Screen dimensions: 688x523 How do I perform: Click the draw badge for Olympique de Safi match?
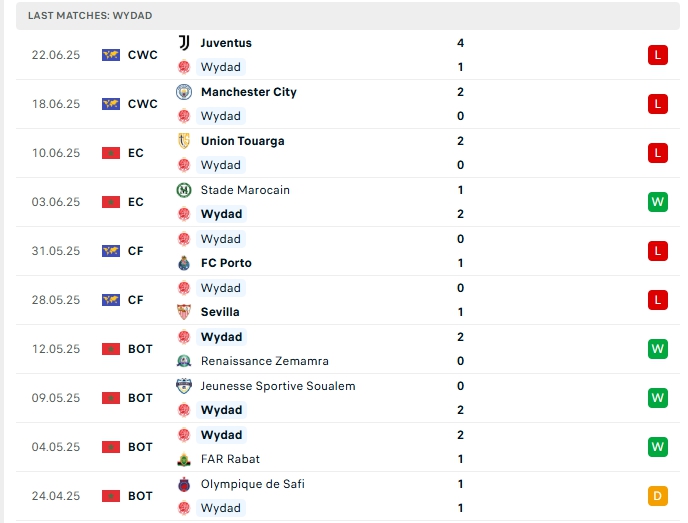[x=657, y=496]
